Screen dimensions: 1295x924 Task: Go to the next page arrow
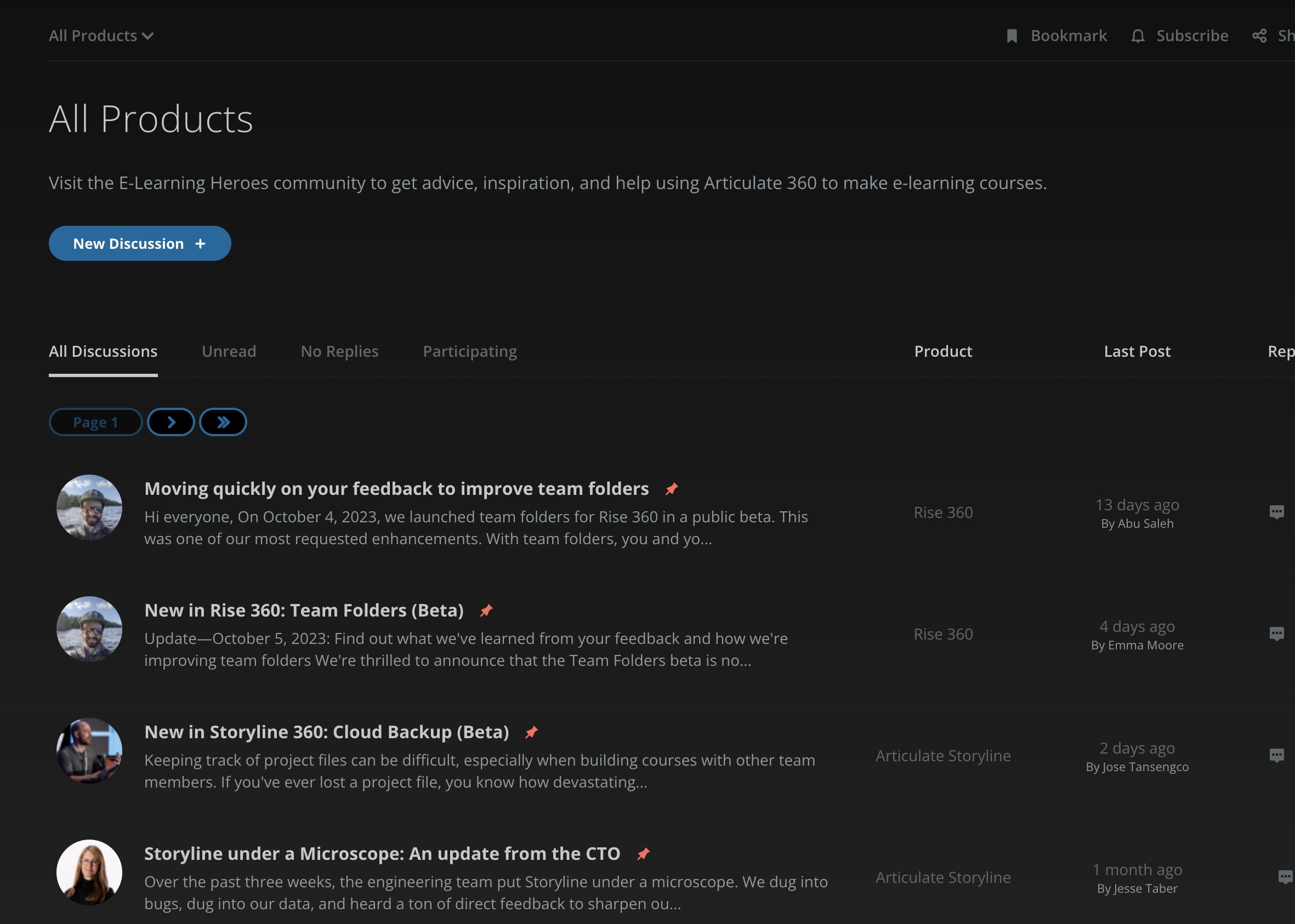click(171, 422)
